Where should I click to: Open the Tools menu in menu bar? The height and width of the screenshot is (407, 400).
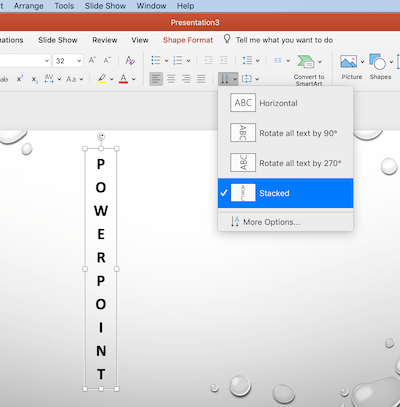tap(64, 6)
